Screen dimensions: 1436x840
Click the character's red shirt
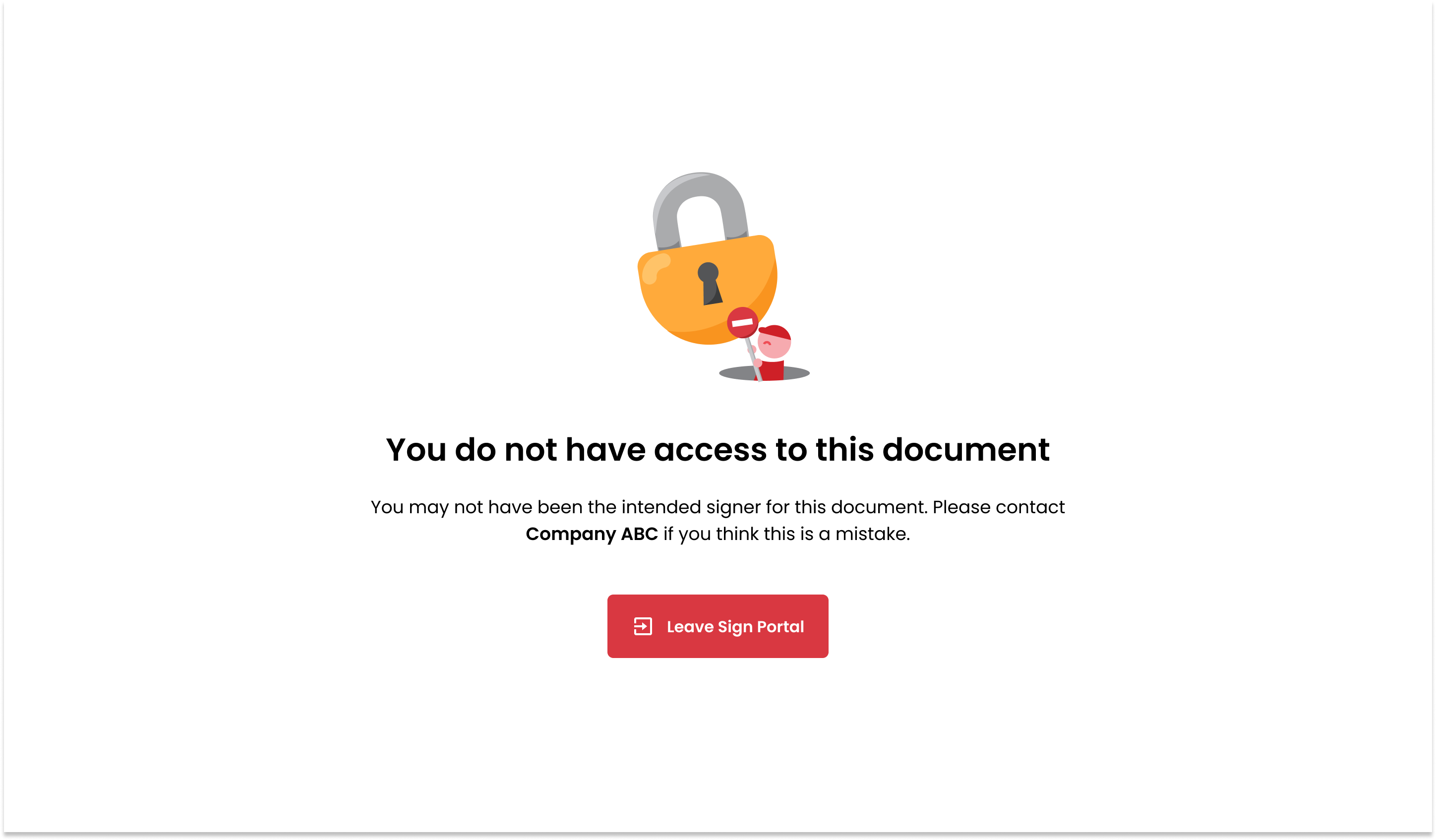pyautogui.click(x=771, y=370)
